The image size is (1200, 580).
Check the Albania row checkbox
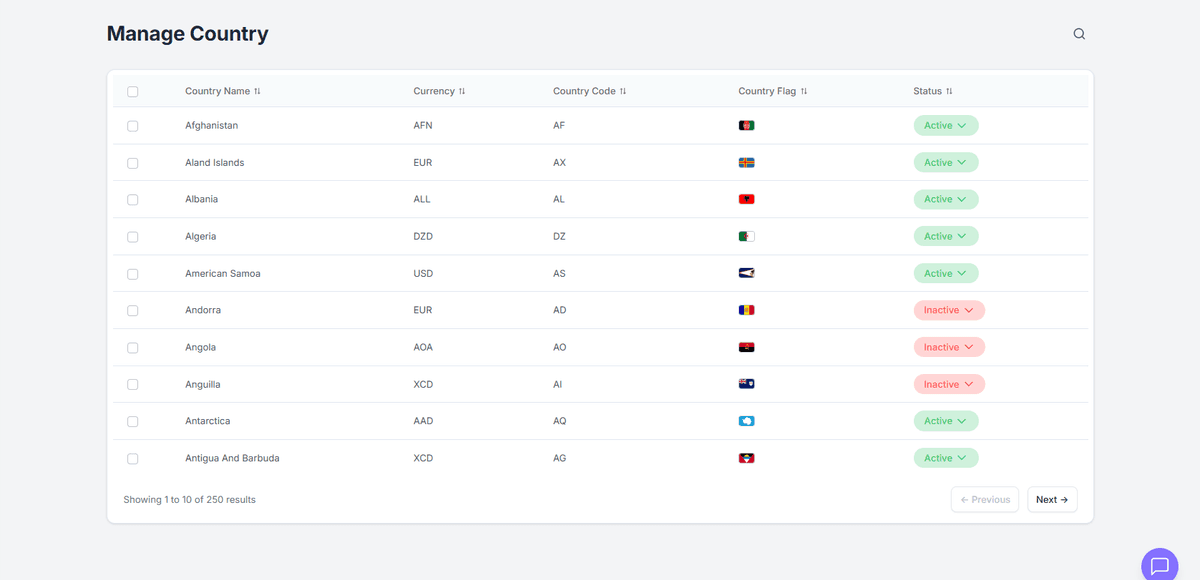[x=132, y=199]
